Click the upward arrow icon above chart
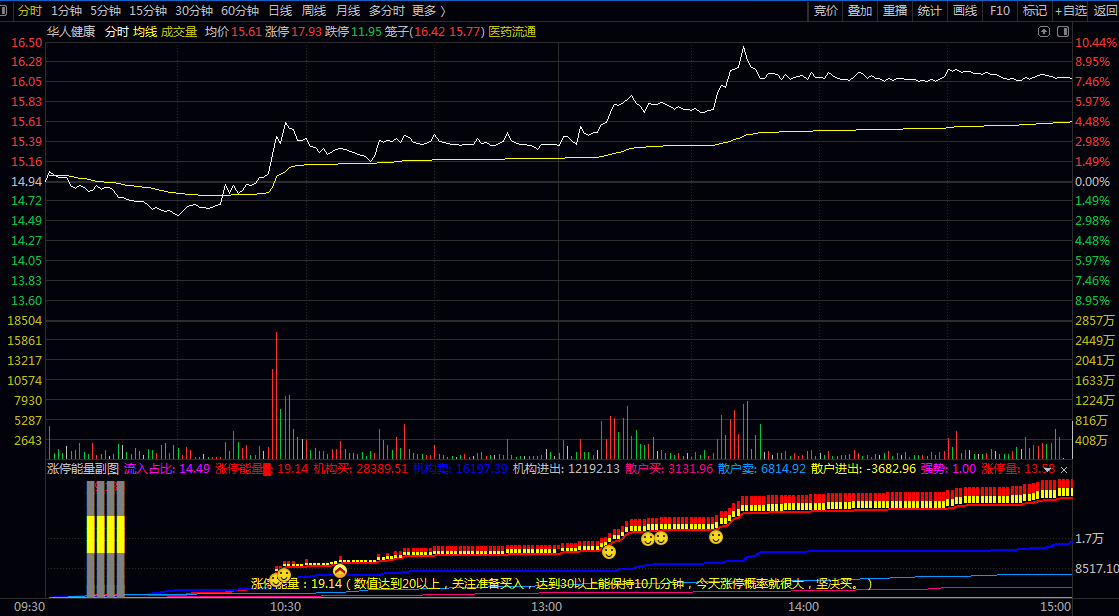The height and width of the screenshot is (616, 1119). pos(1044,31)
